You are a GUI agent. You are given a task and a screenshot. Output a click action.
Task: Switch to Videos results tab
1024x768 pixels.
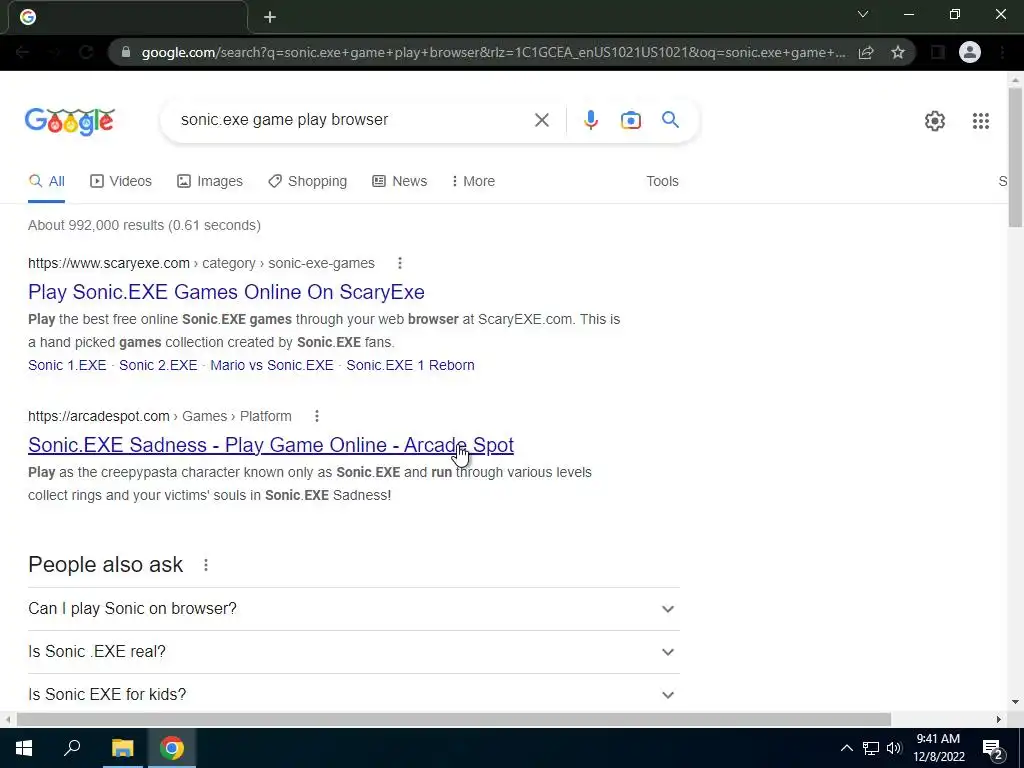tap(121, 182)
